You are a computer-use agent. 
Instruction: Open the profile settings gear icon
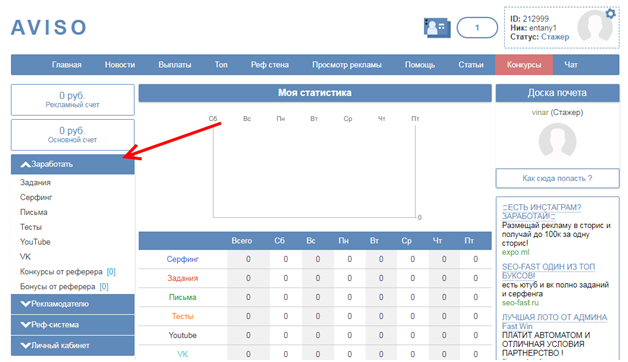click(x=610, y=14)
